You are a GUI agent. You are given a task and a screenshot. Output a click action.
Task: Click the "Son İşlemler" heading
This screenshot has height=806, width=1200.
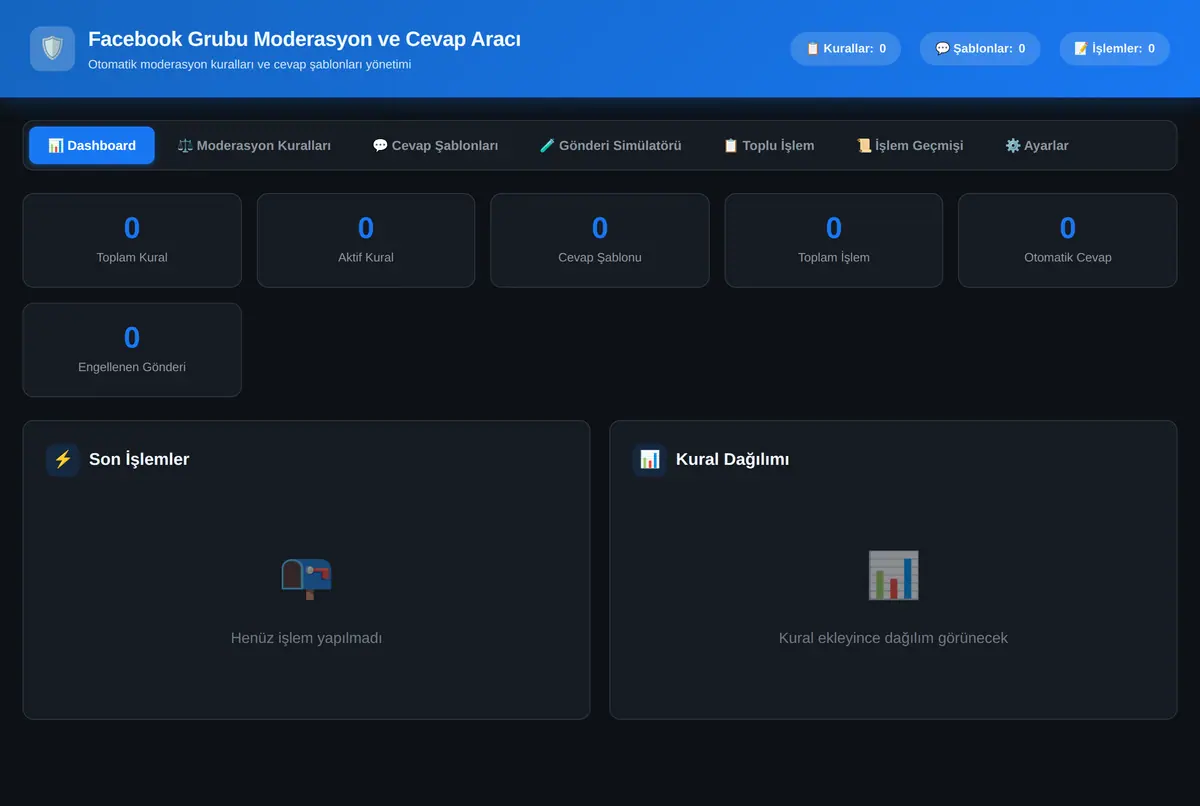[139, 460]
